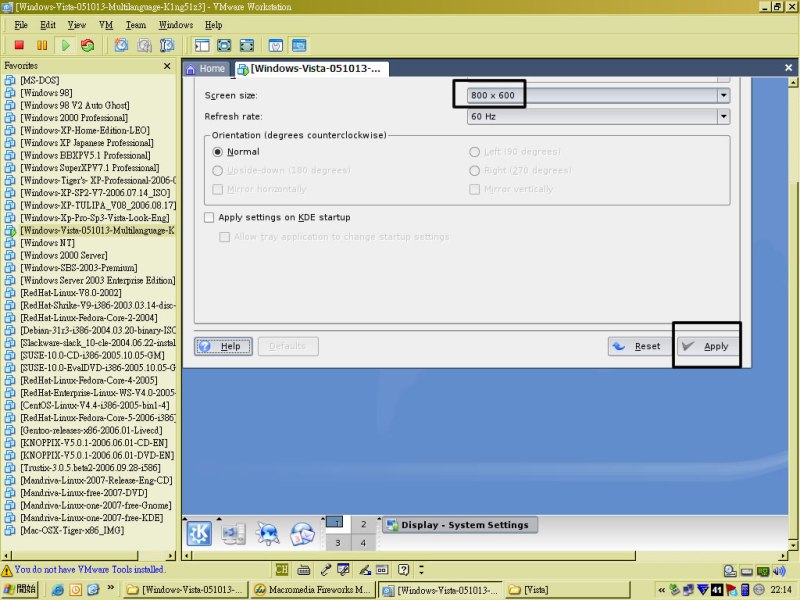Open the File menu

tap(21, 25)
